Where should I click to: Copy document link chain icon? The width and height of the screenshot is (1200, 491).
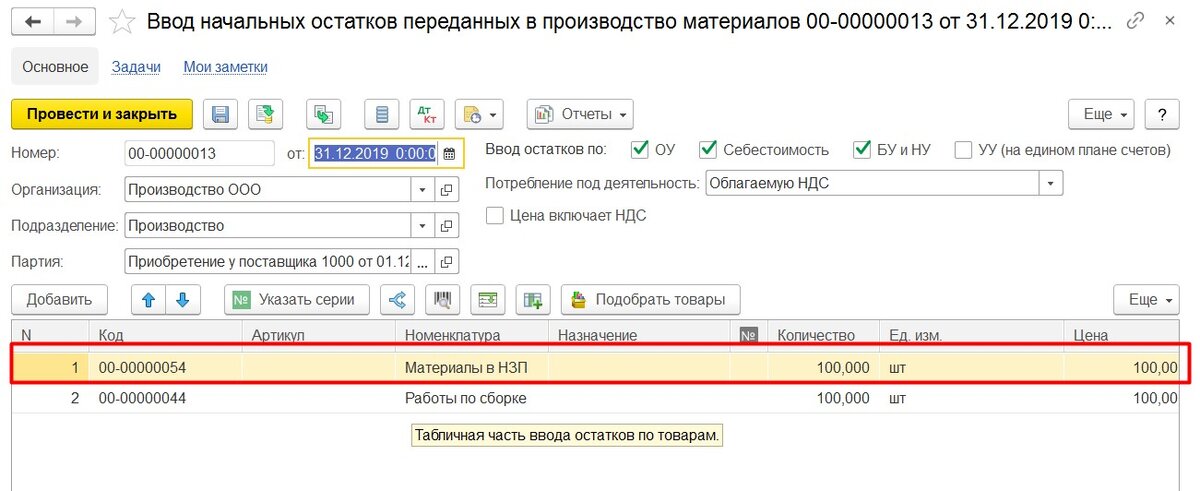click(x=1135, y=20)
